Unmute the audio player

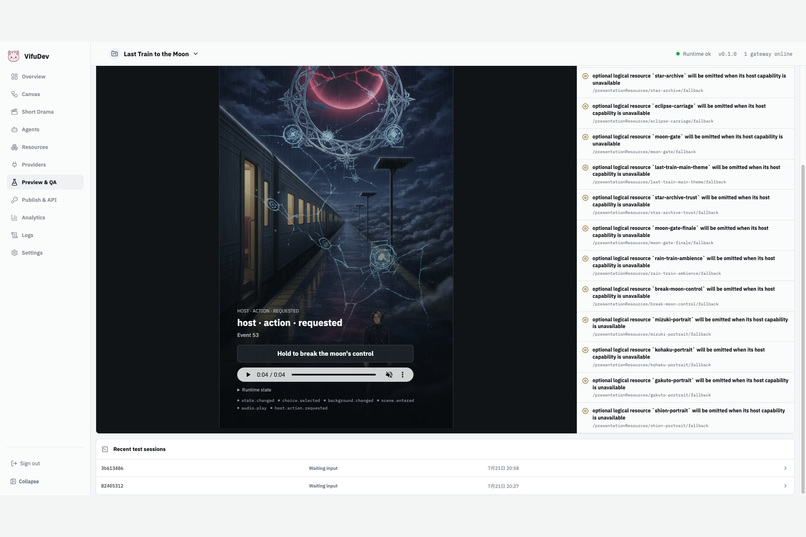pos(389,375)
